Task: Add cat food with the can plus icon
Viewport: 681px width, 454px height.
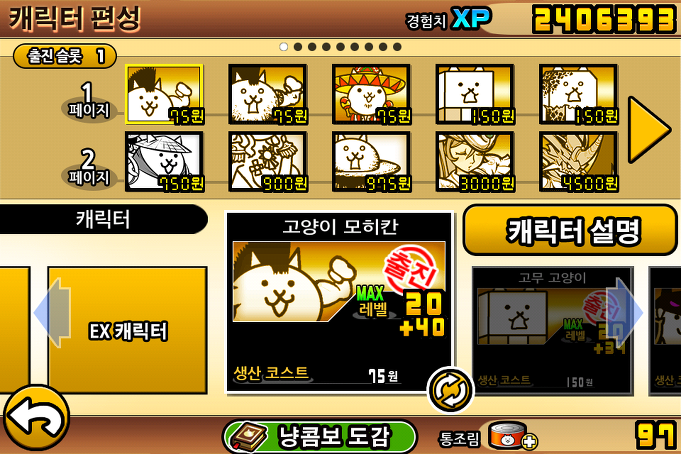Action: pos(512,436)
